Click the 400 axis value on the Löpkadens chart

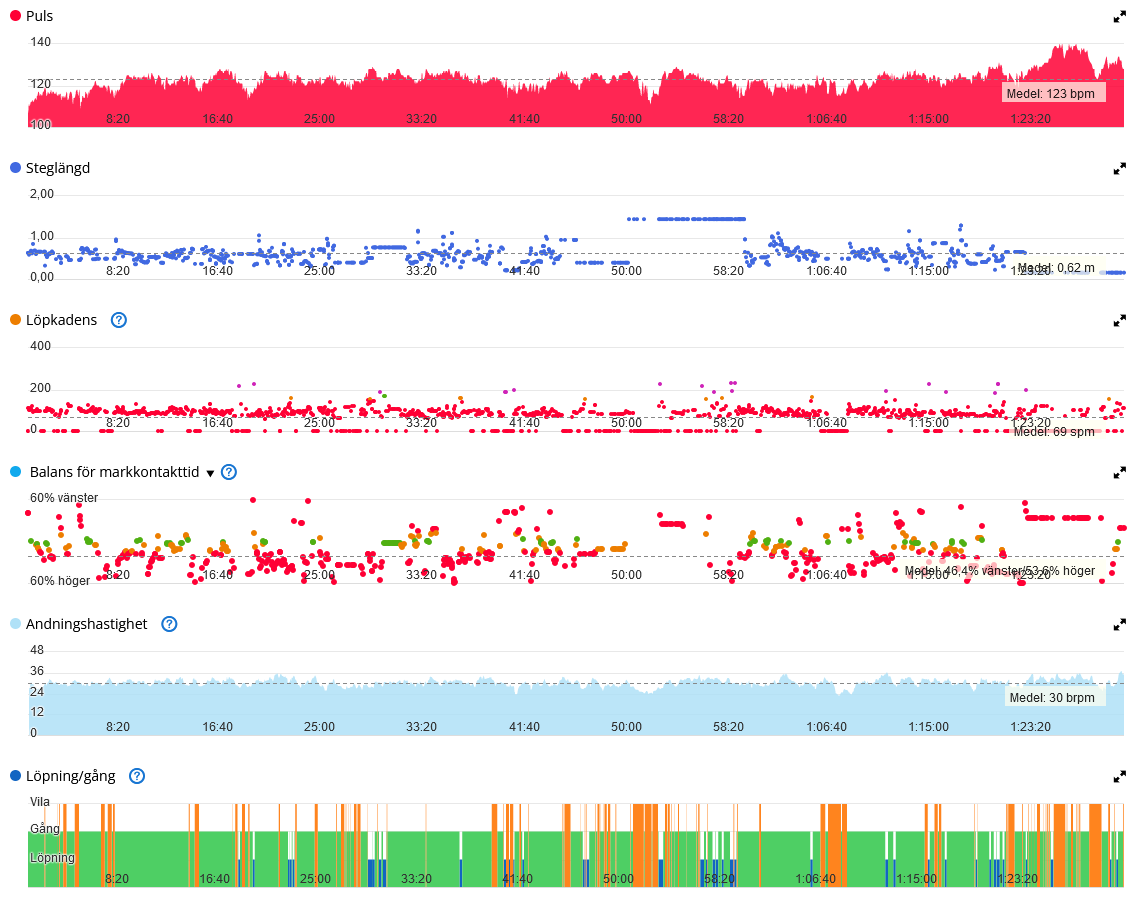[40, 346]
